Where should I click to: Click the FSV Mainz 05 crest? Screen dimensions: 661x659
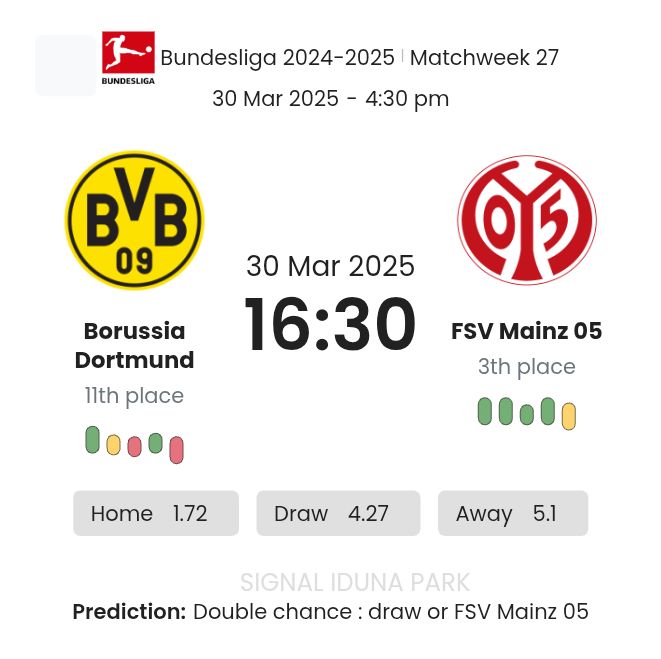526,220
